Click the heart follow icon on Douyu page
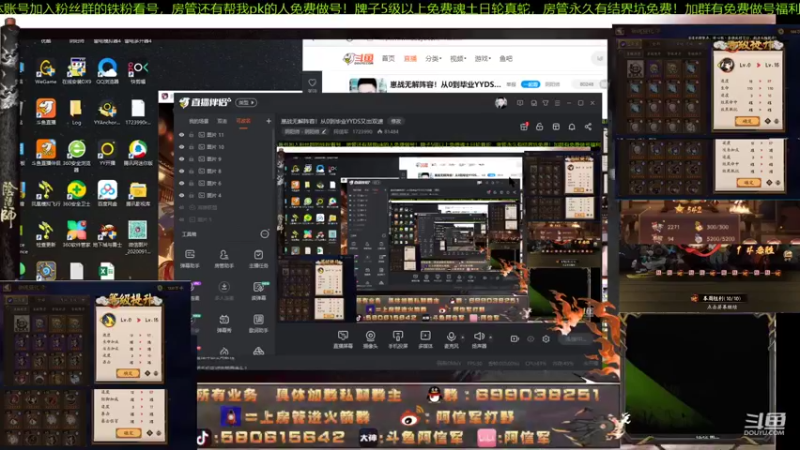The width and height of the screenshot is (800, 450). (x=312, y=82)
